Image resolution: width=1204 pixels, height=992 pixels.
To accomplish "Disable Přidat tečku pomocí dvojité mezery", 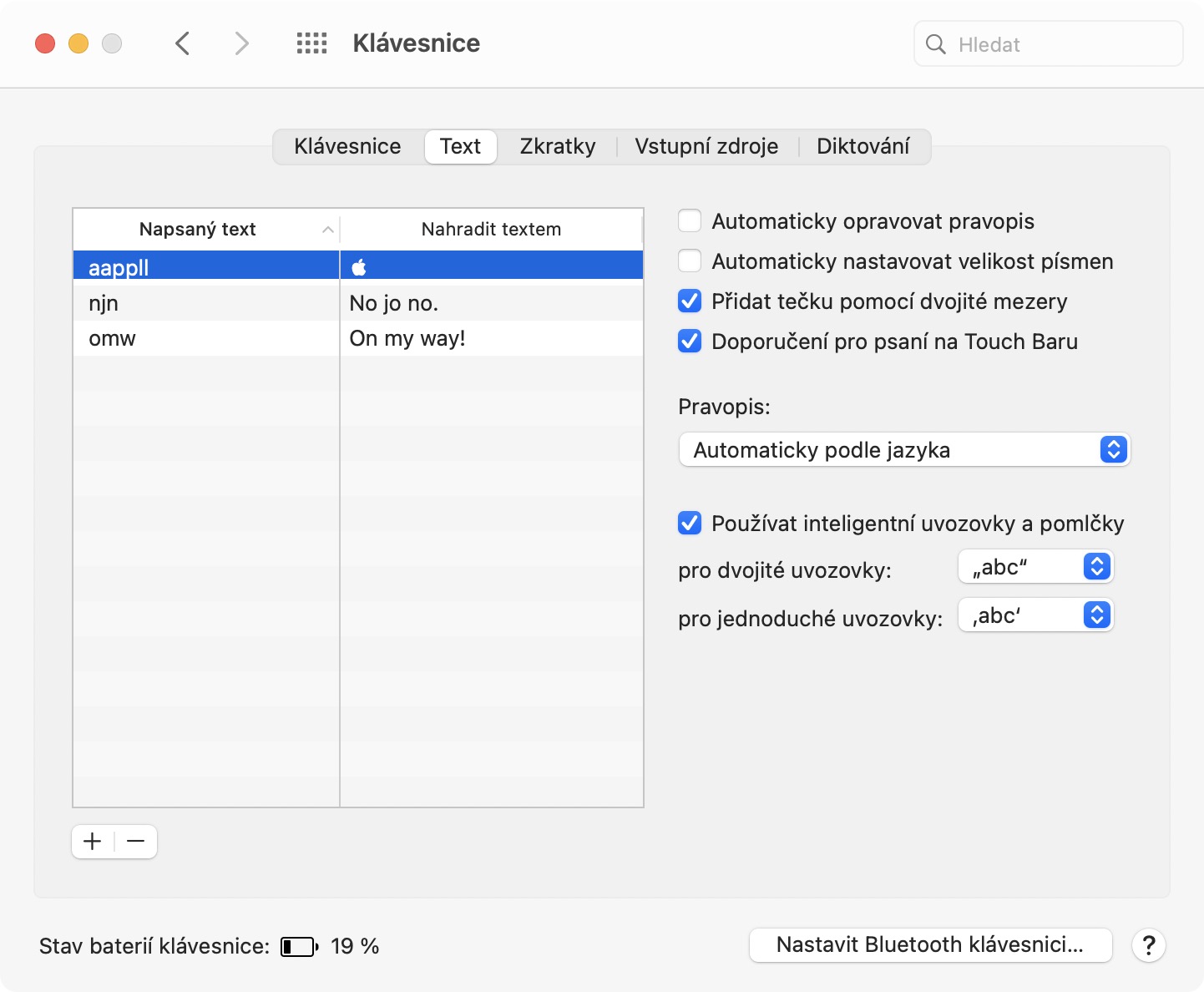I will click(690, 301).
